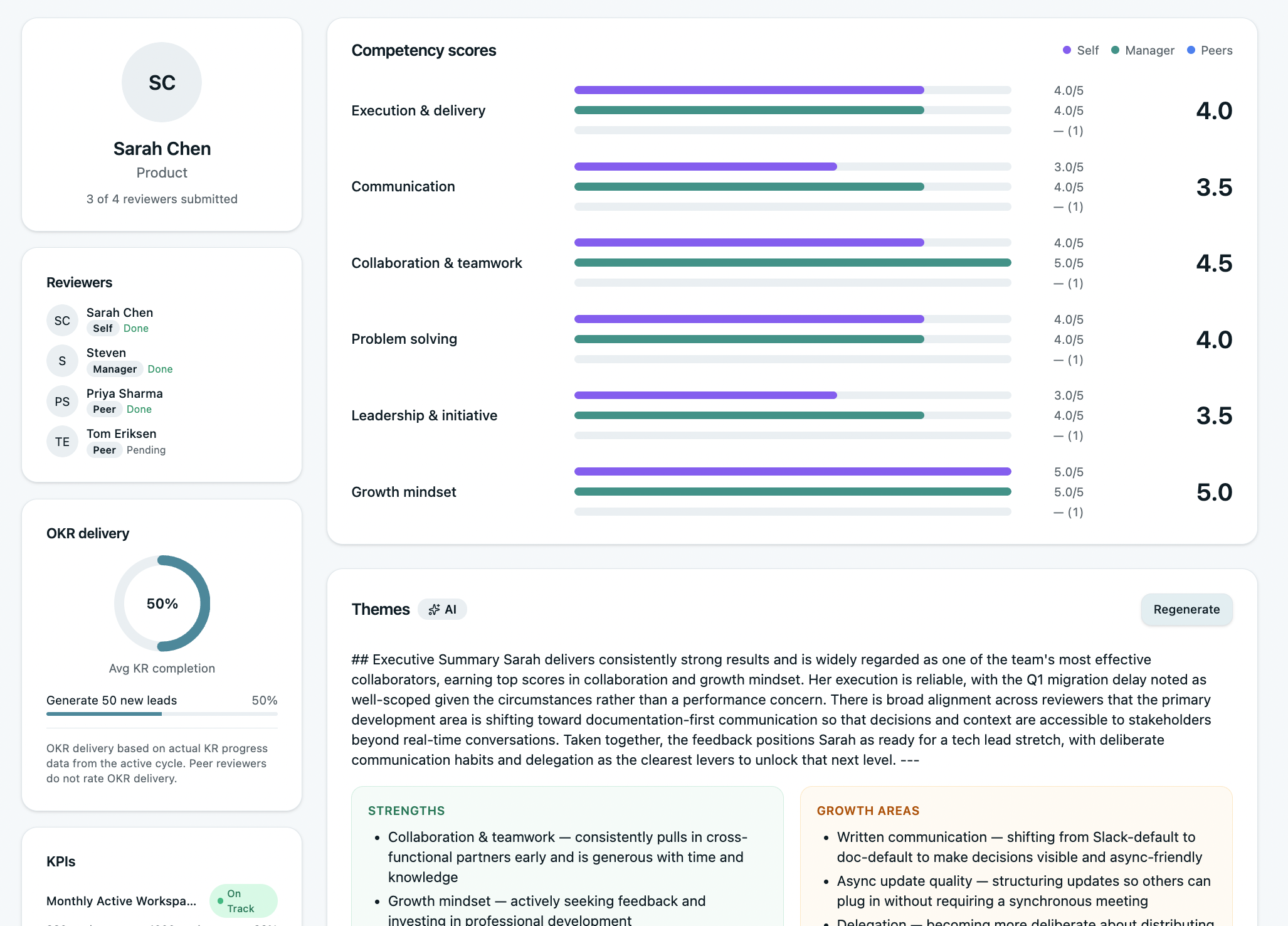Click the Sarah Chen name heading
Viewport: 1288px width, 926px height.
162,149
